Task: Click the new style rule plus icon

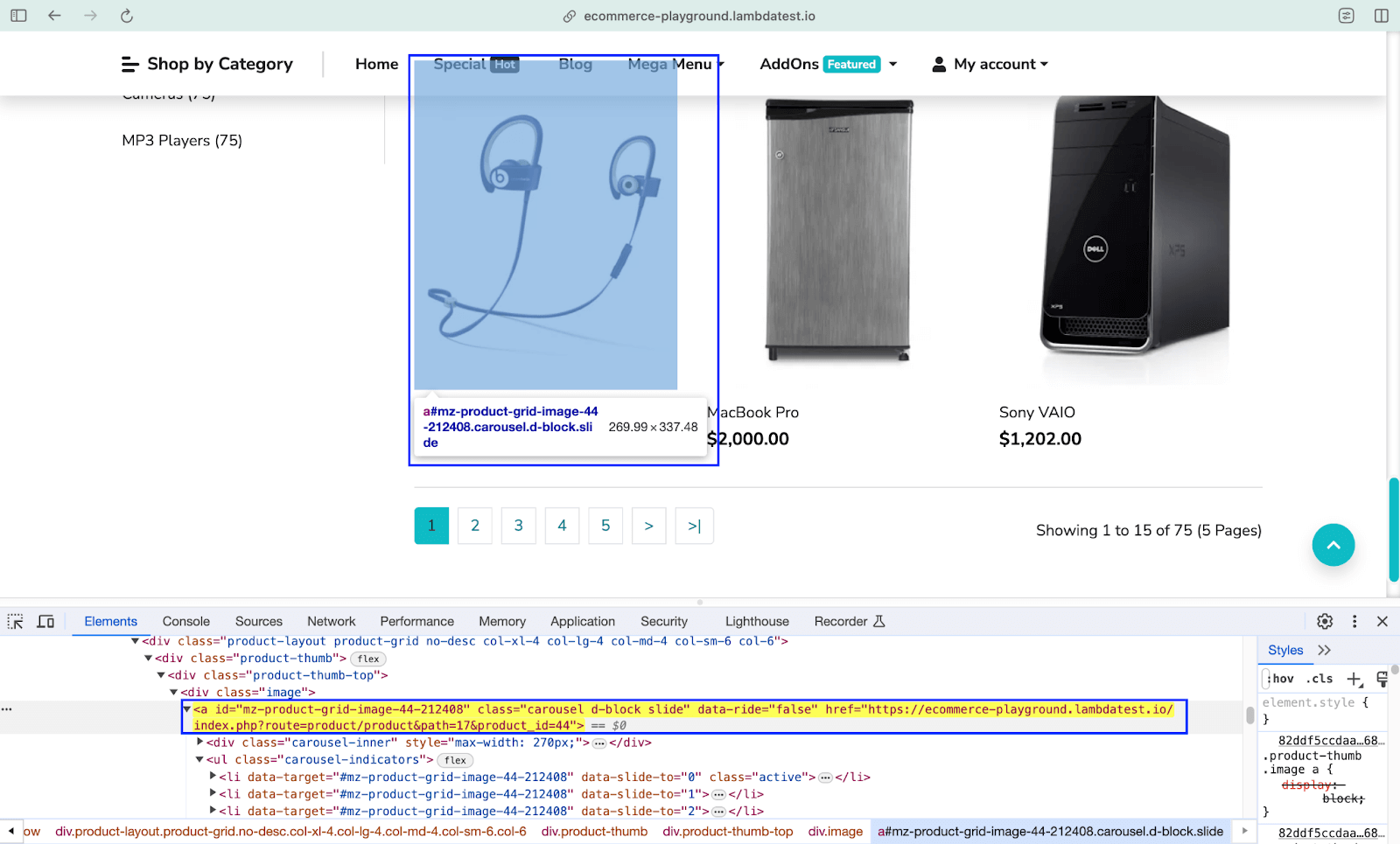Action: pos(1354,679)
